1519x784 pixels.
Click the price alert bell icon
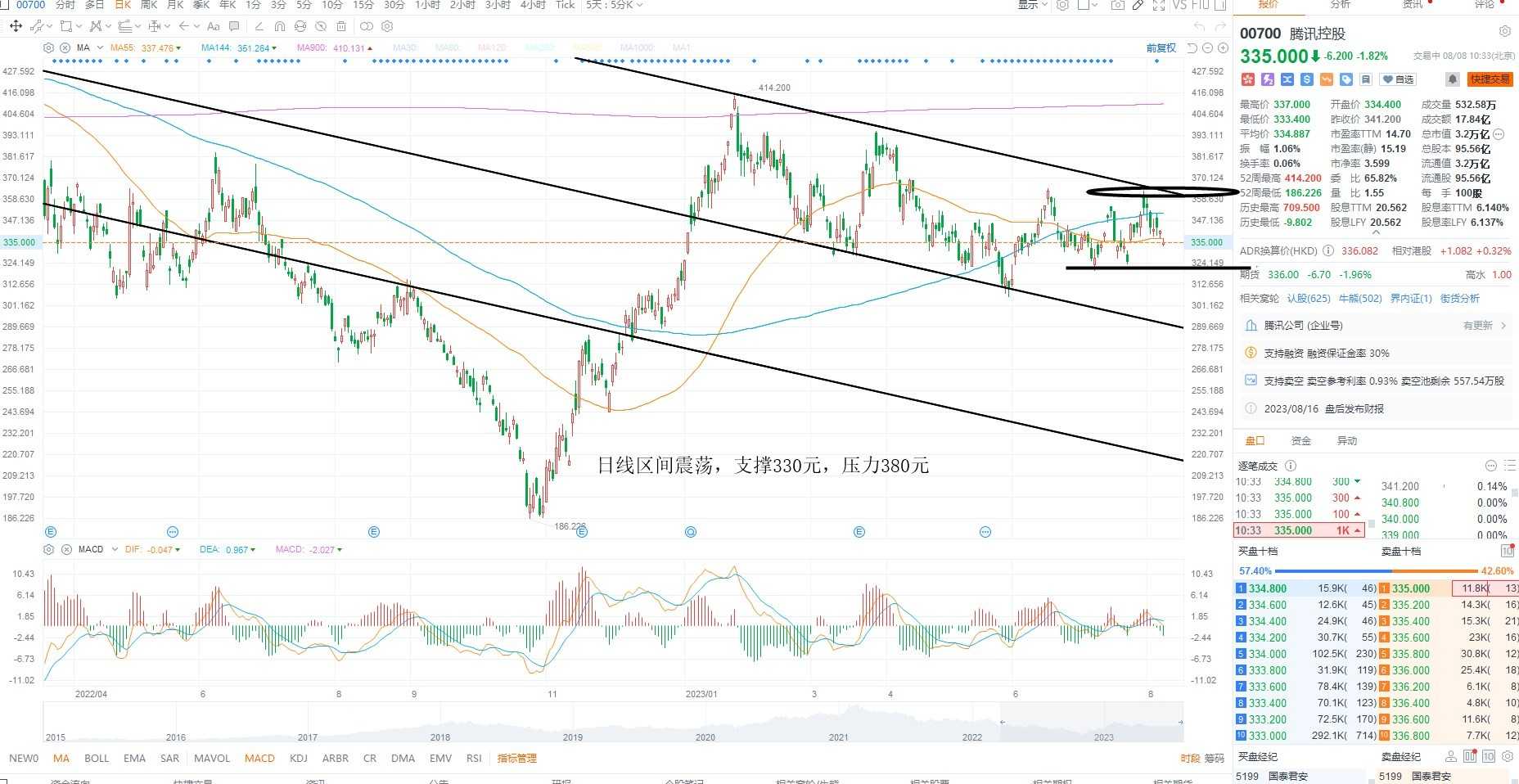pos(1452,79)
